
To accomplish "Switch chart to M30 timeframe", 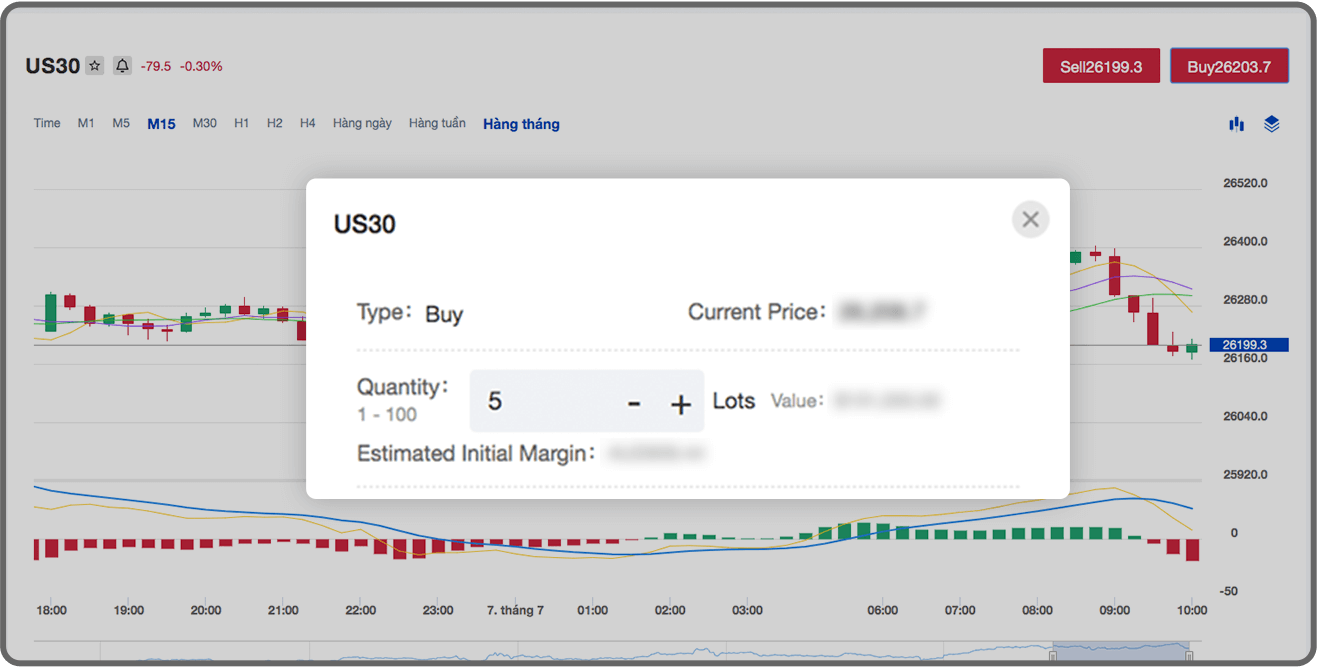I will tap(204, 123).
